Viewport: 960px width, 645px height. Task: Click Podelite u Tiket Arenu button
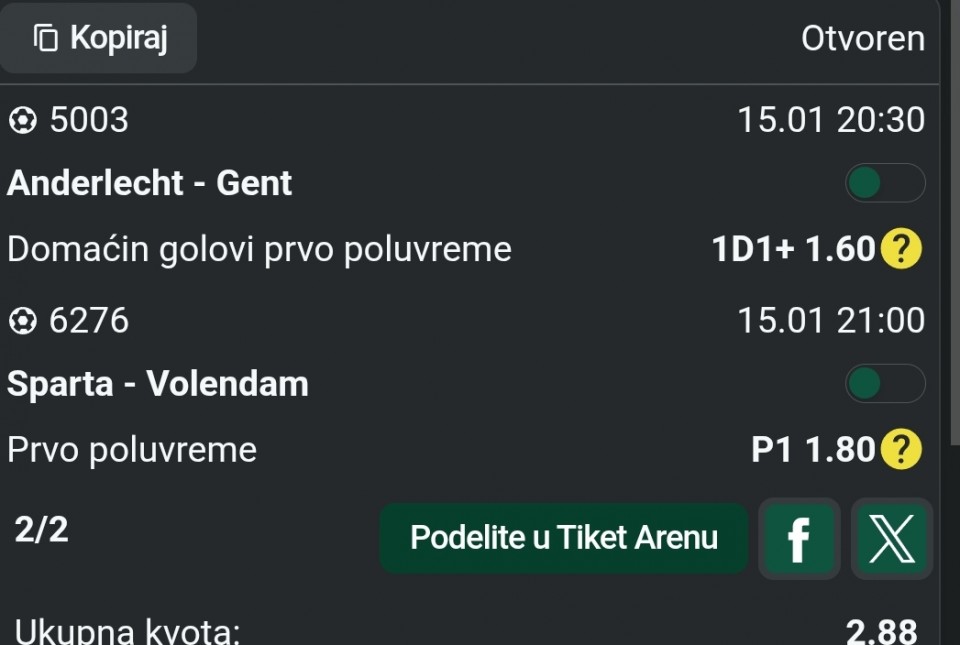pyautogui.click(x=563, y=538)
